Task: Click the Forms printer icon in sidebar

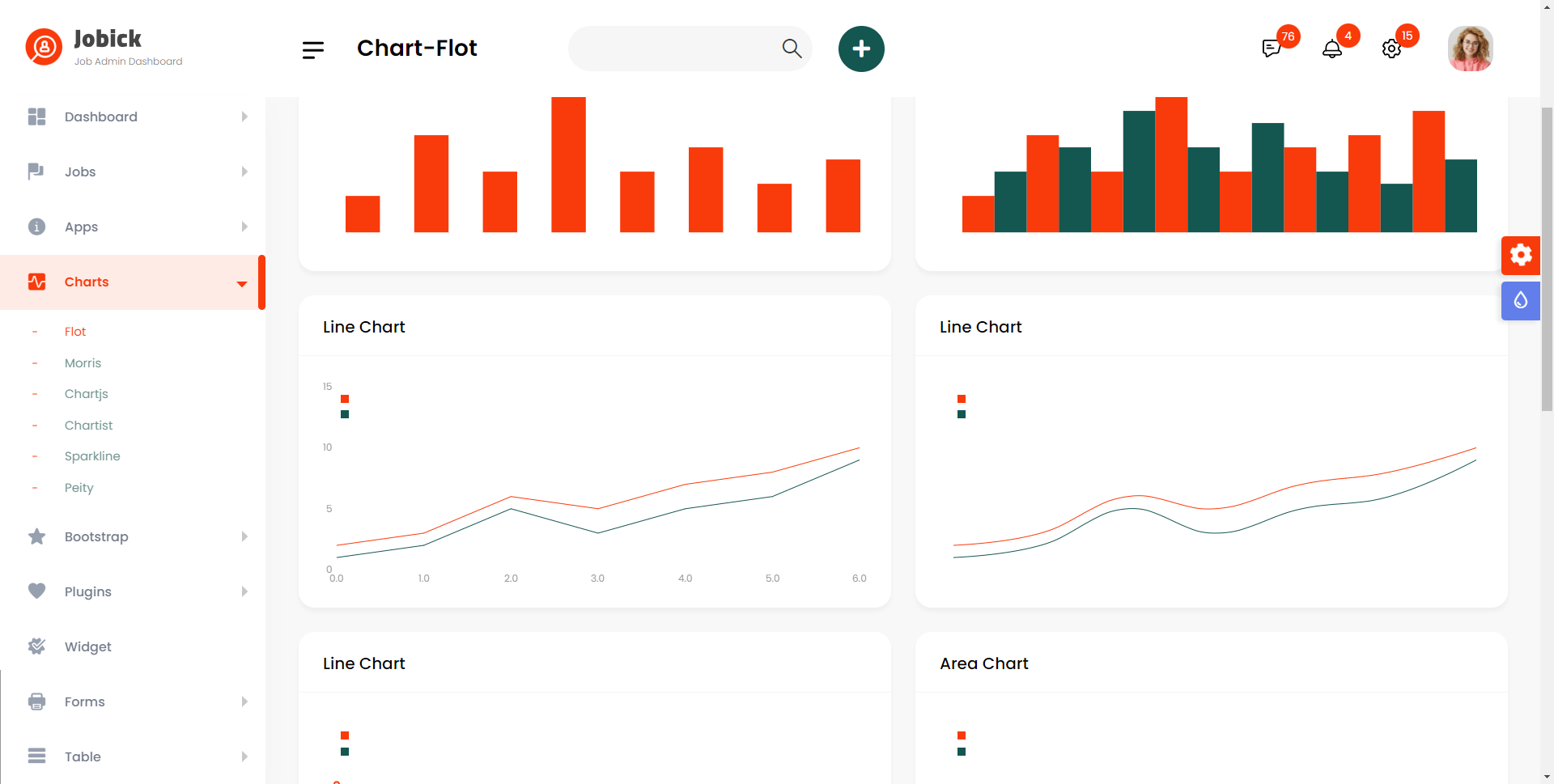Action: (36, 701)
